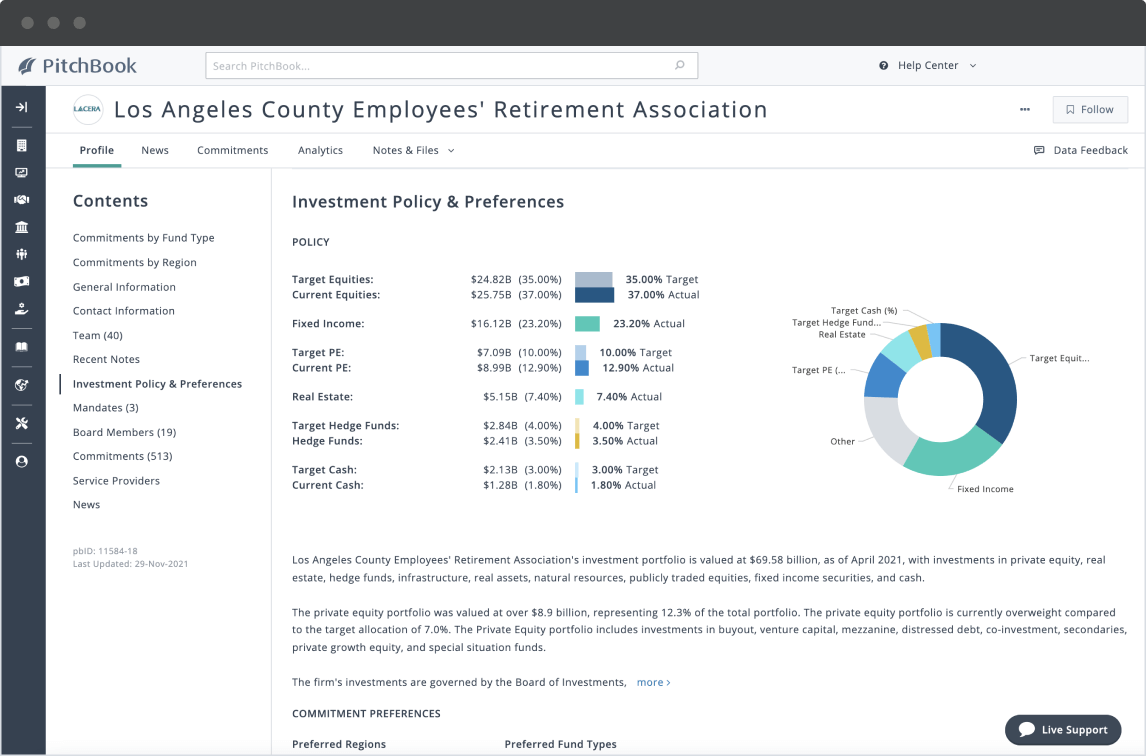Click the Real Estate cyan bar swatch
Screen dimensions: 1146x756
(x=580, y=397)
